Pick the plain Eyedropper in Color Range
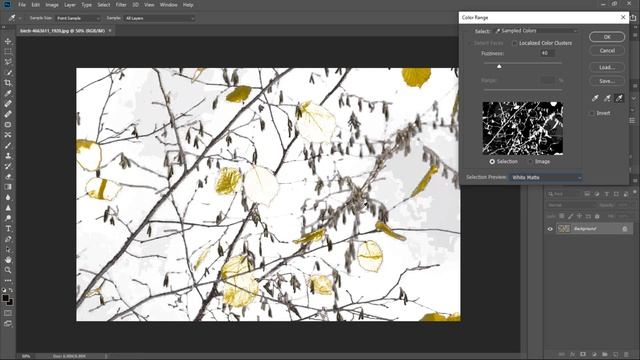The height and width of the screenshot is (360, 640). click(595, 98)
